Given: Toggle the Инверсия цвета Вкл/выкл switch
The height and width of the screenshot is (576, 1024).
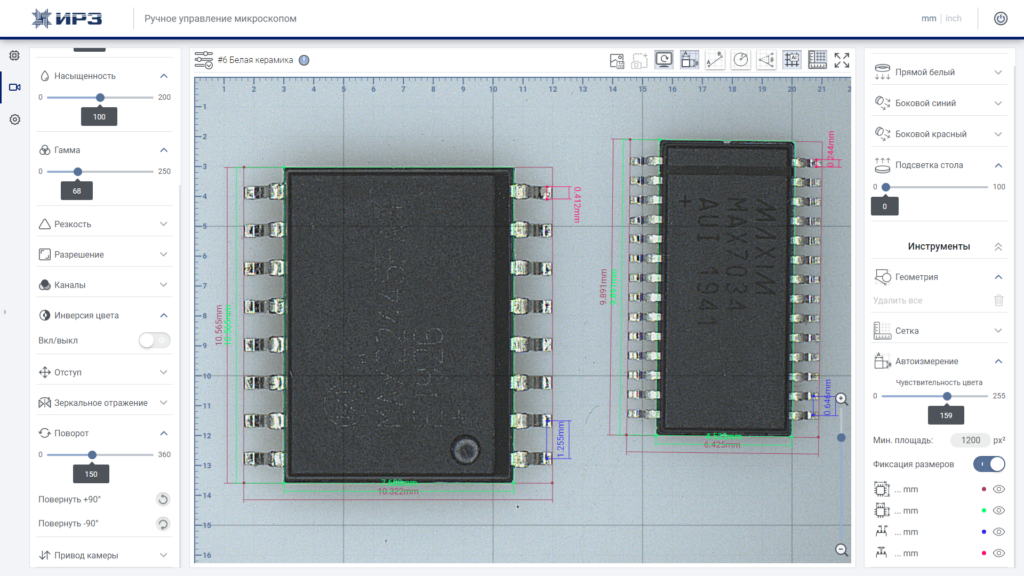Looking at the screenshot, I should (155, 340).
